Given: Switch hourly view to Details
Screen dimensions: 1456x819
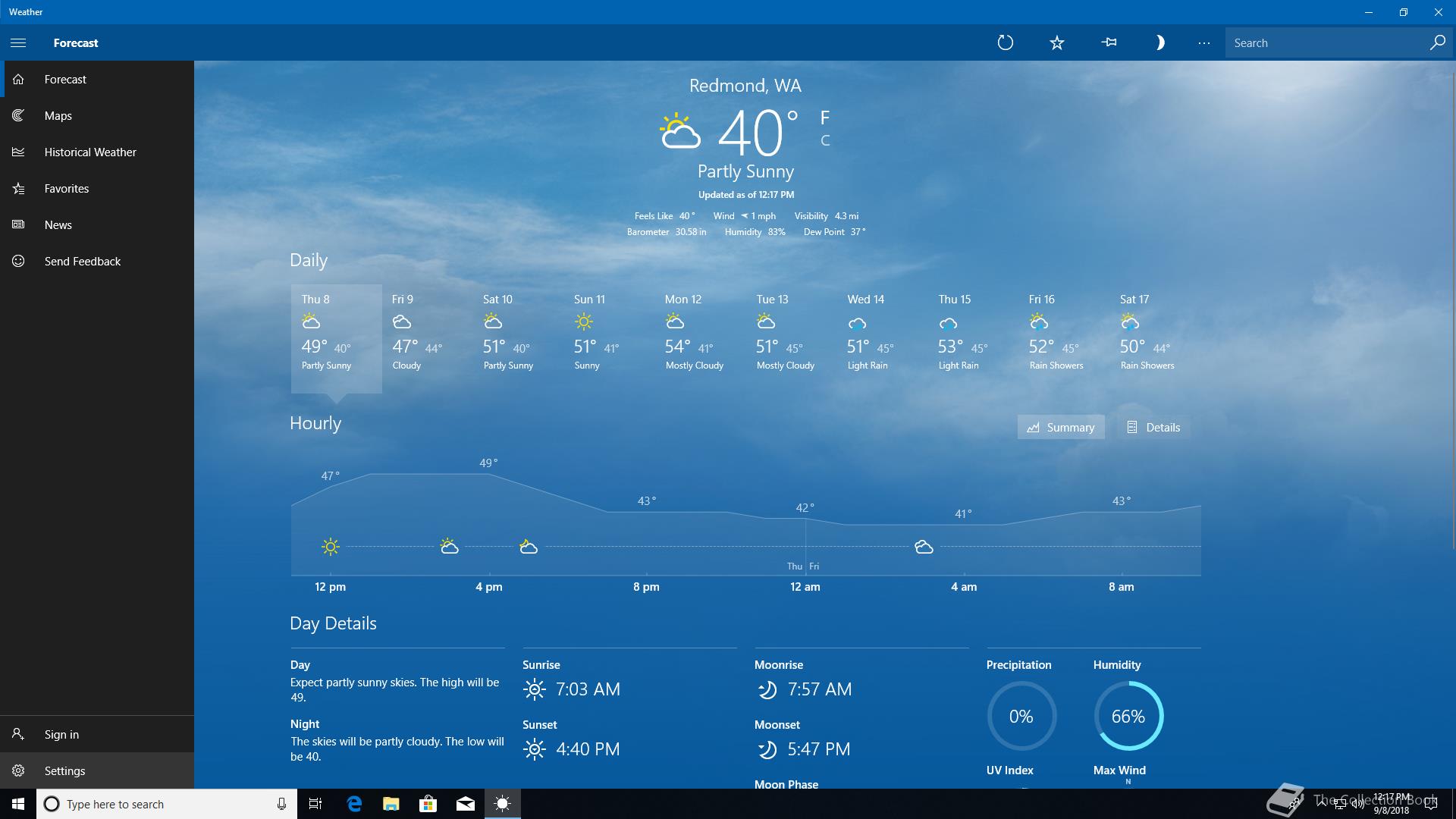Looking at the screenshot, I should coord(1153,427).
